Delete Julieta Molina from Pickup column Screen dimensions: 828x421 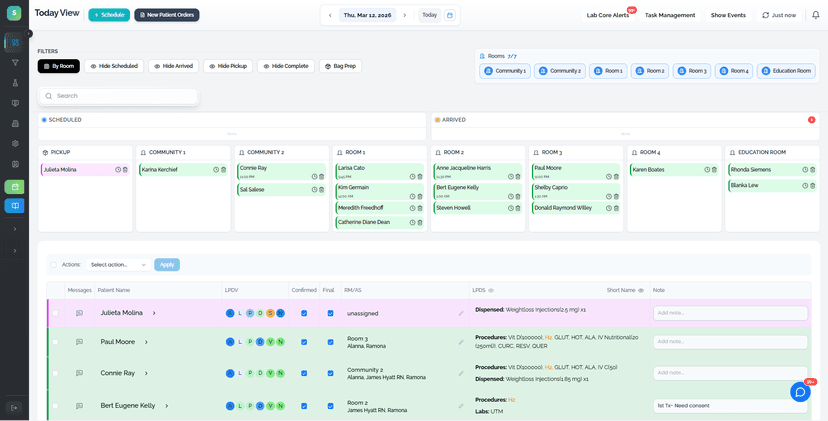[125, 170]
